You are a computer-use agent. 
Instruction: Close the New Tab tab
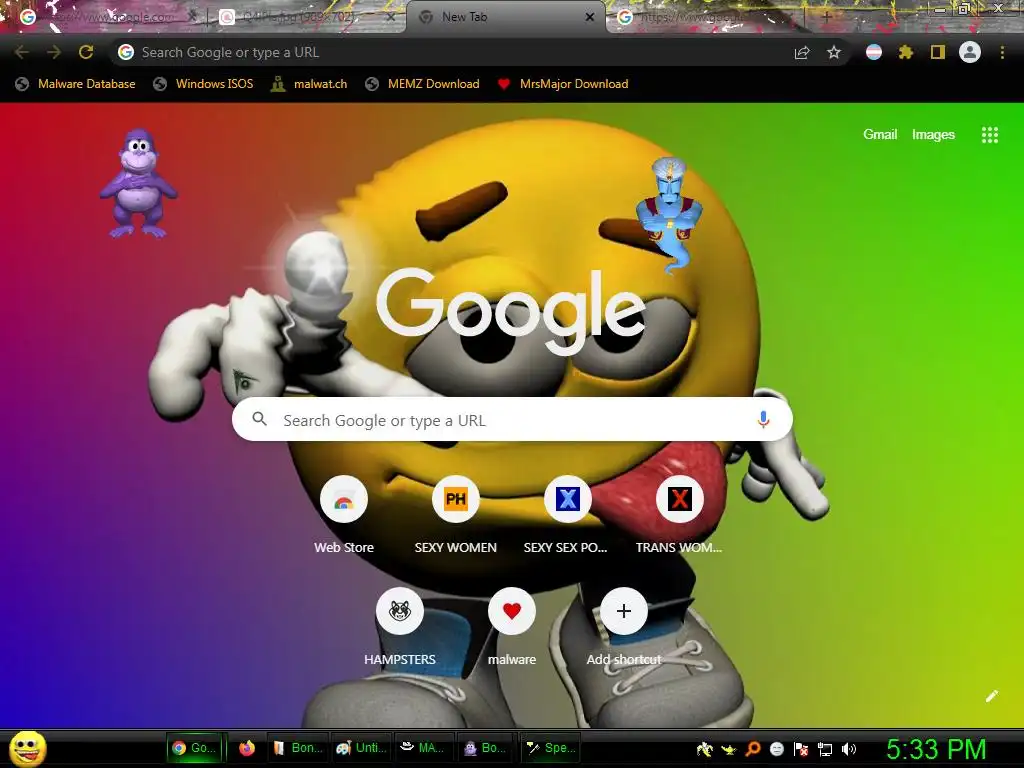590,17
